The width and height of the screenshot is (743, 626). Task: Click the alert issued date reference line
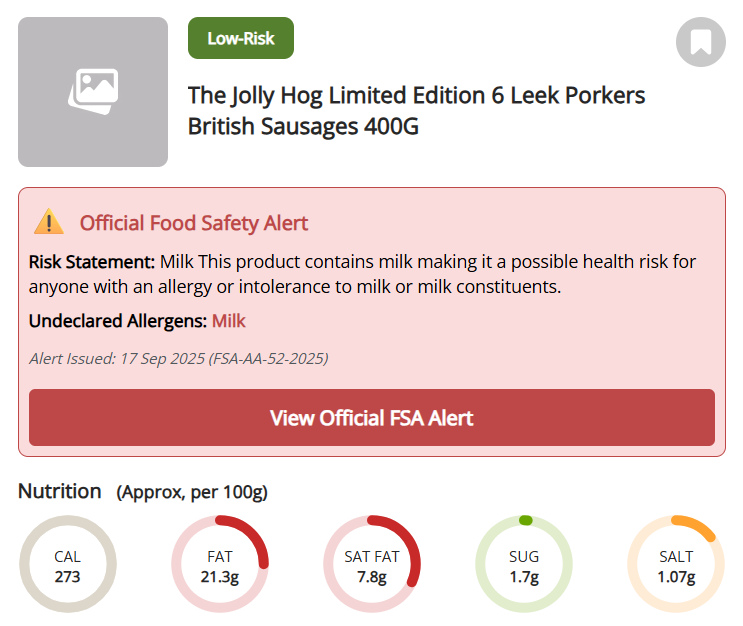178,358
